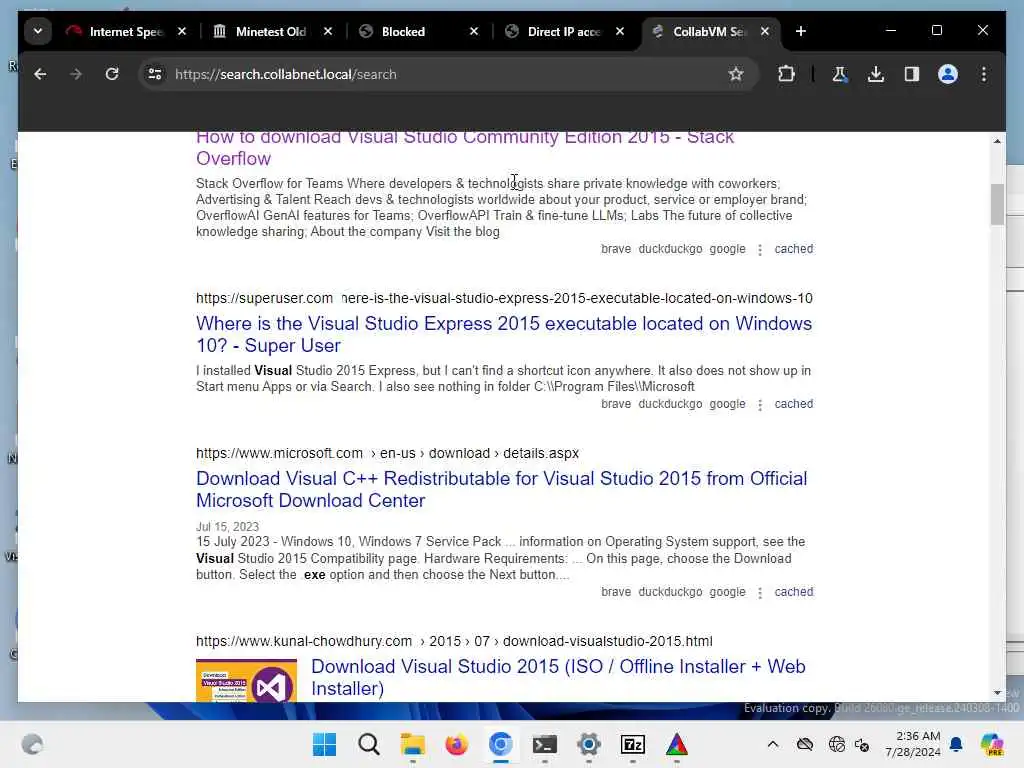Click the Visual Studio result thumbnail image
Screen dimensions: 1024x768
tap(246, 680)
